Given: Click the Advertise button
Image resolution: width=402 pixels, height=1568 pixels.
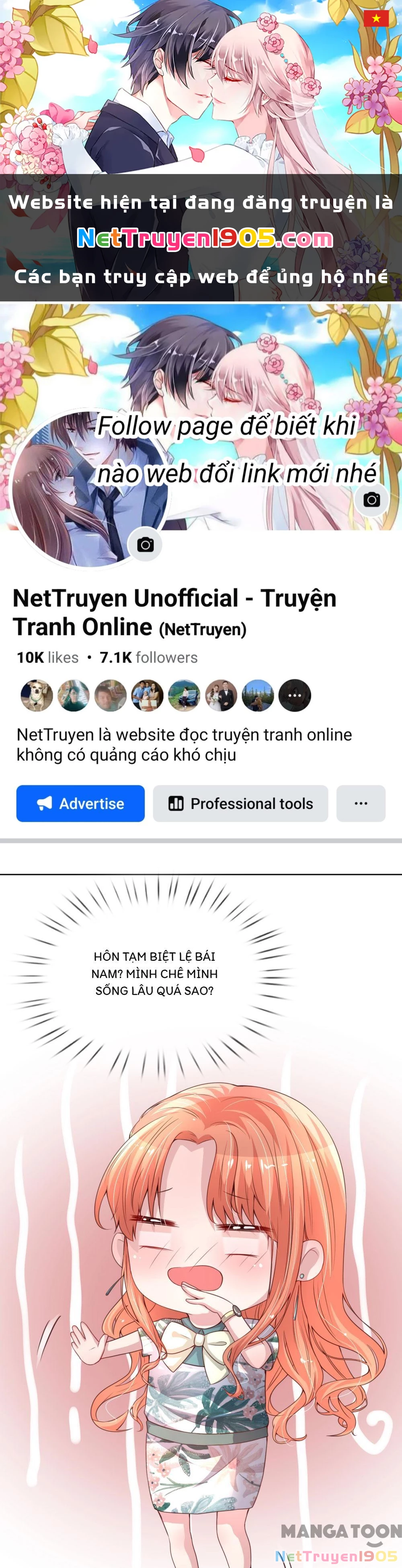Looking at the screenshot, I should coord(80,803).
